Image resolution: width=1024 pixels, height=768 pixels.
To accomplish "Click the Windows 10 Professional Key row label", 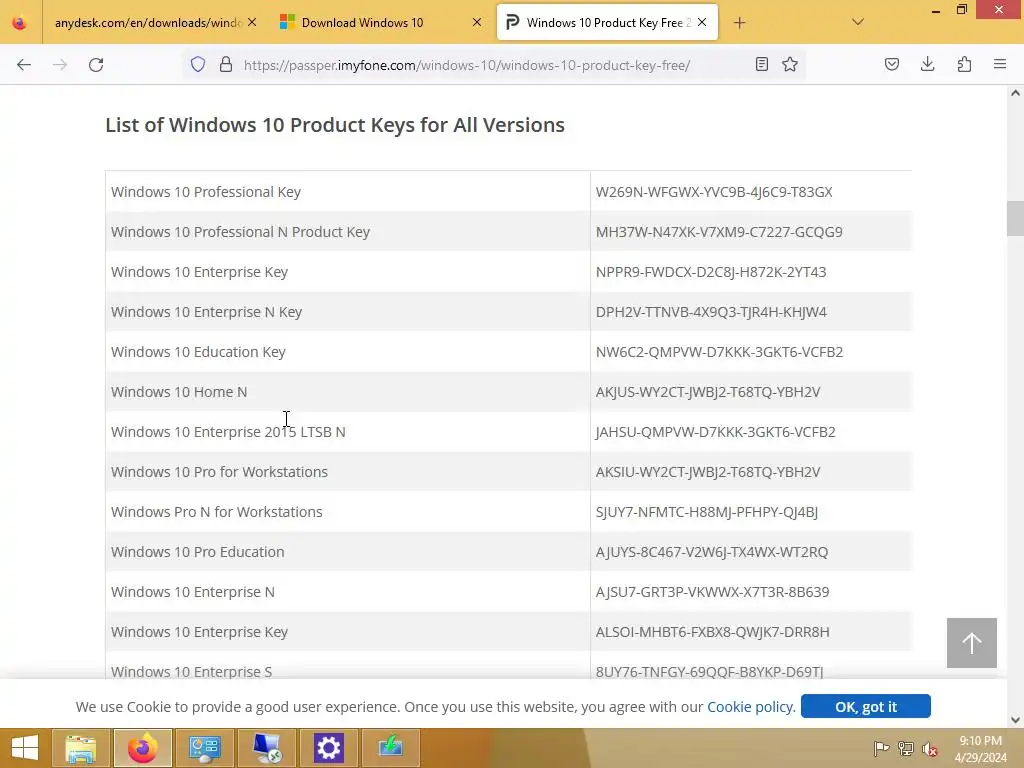I will pyautogui.click(x=206, y=192).
